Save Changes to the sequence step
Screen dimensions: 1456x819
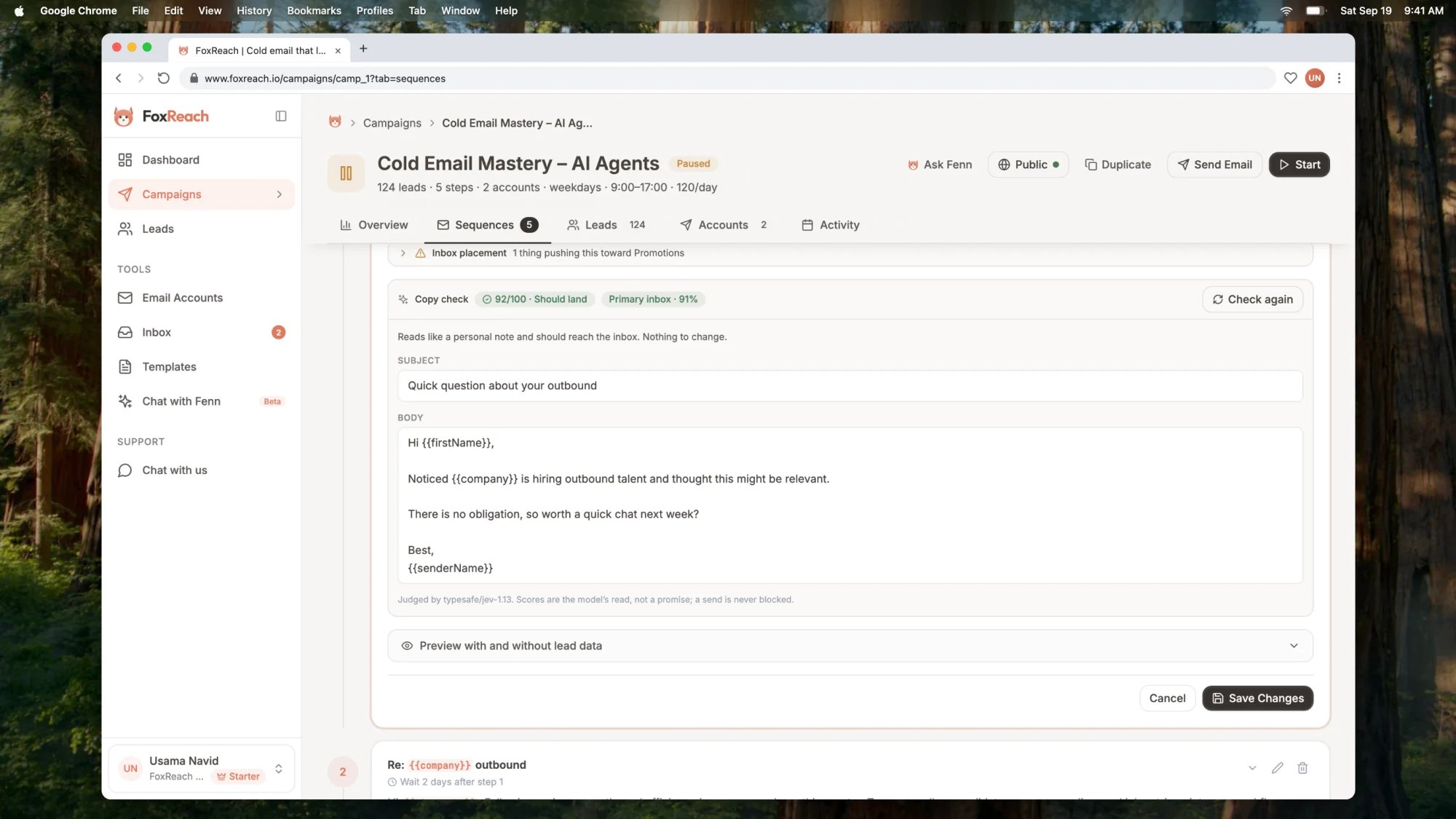[1257, 698]
